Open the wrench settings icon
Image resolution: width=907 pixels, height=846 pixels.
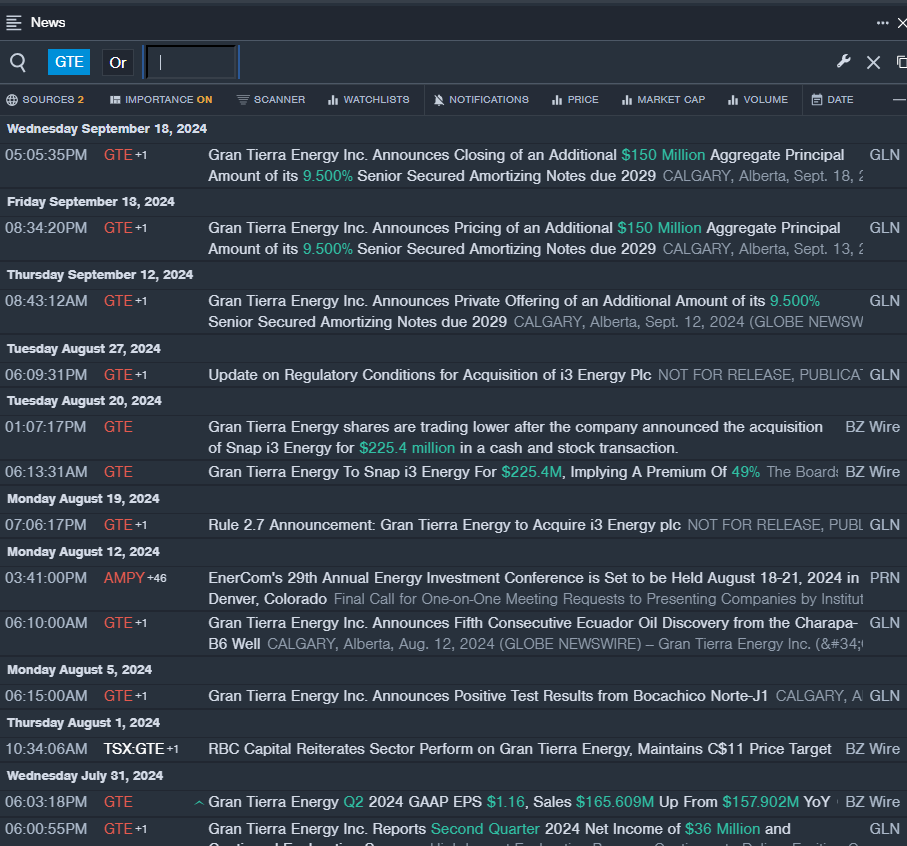tap(843, 62)
